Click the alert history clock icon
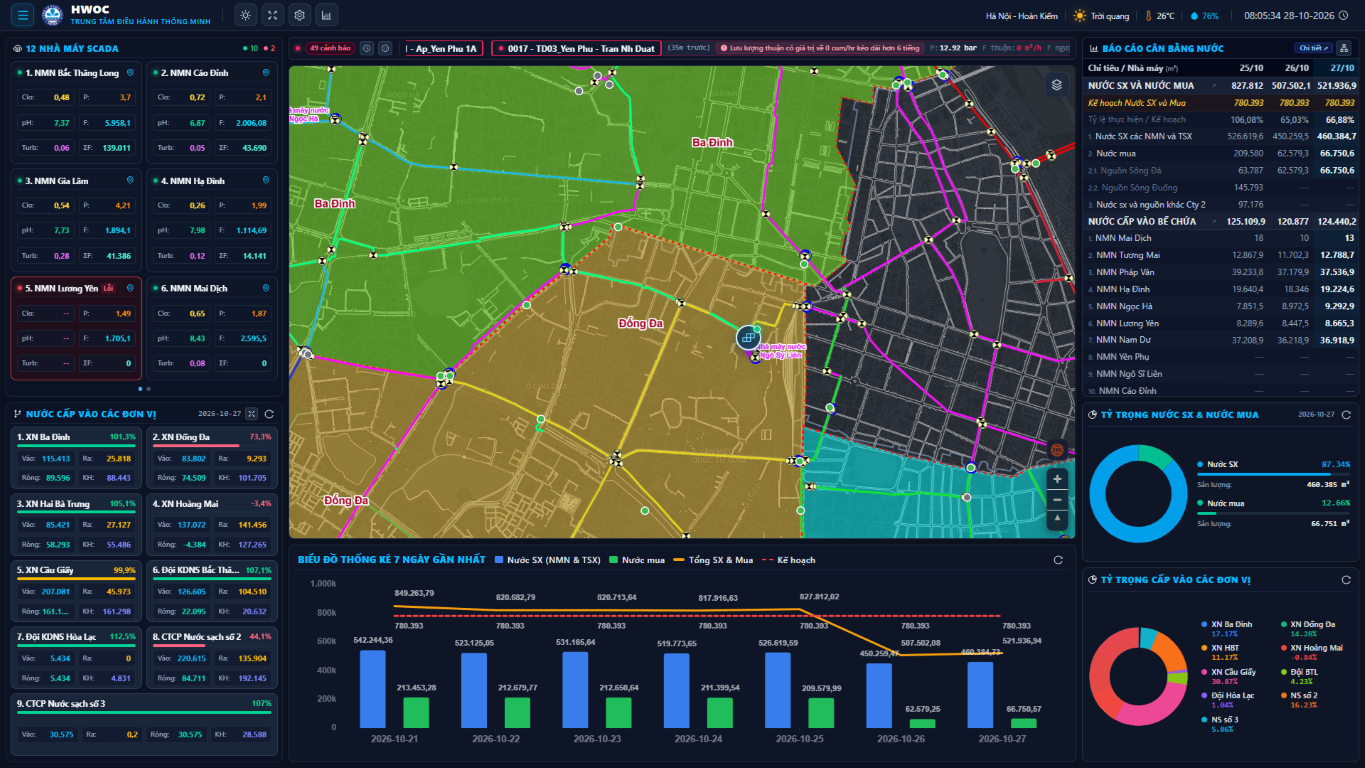1365x768 pixels. (367, 48)
